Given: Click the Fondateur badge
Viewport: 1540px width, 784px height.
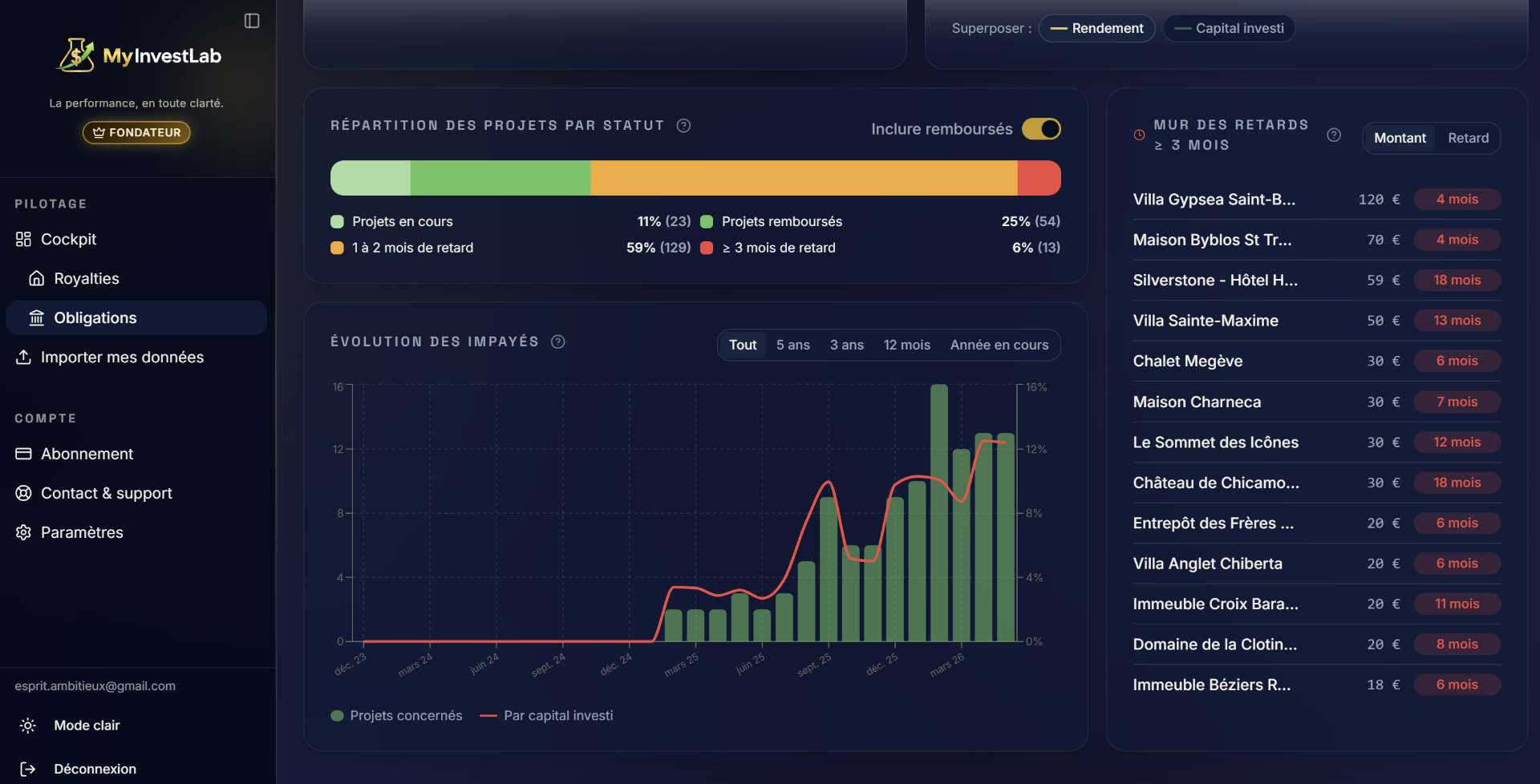Looking at the screenshot, I should click(x=136, y=132).
